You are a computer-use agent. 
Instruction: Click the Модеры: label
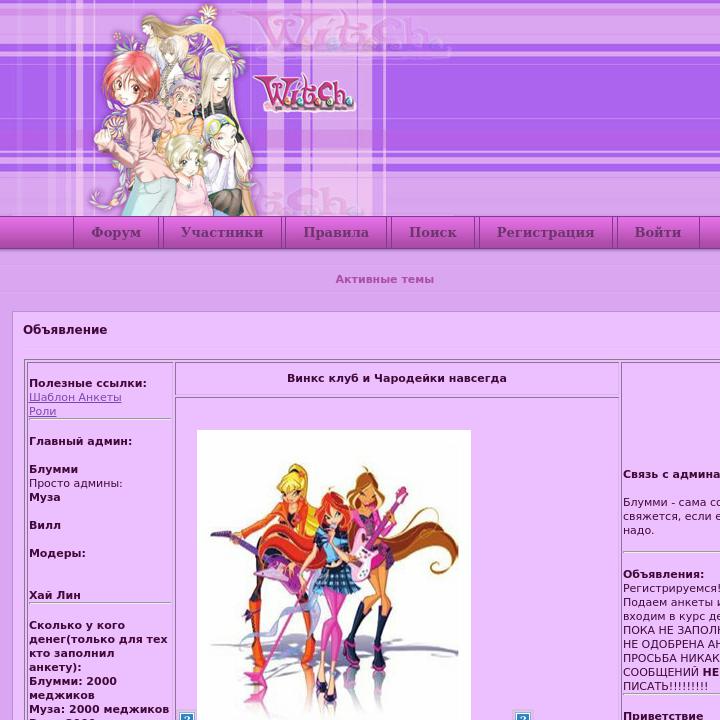tap(57, 553)
